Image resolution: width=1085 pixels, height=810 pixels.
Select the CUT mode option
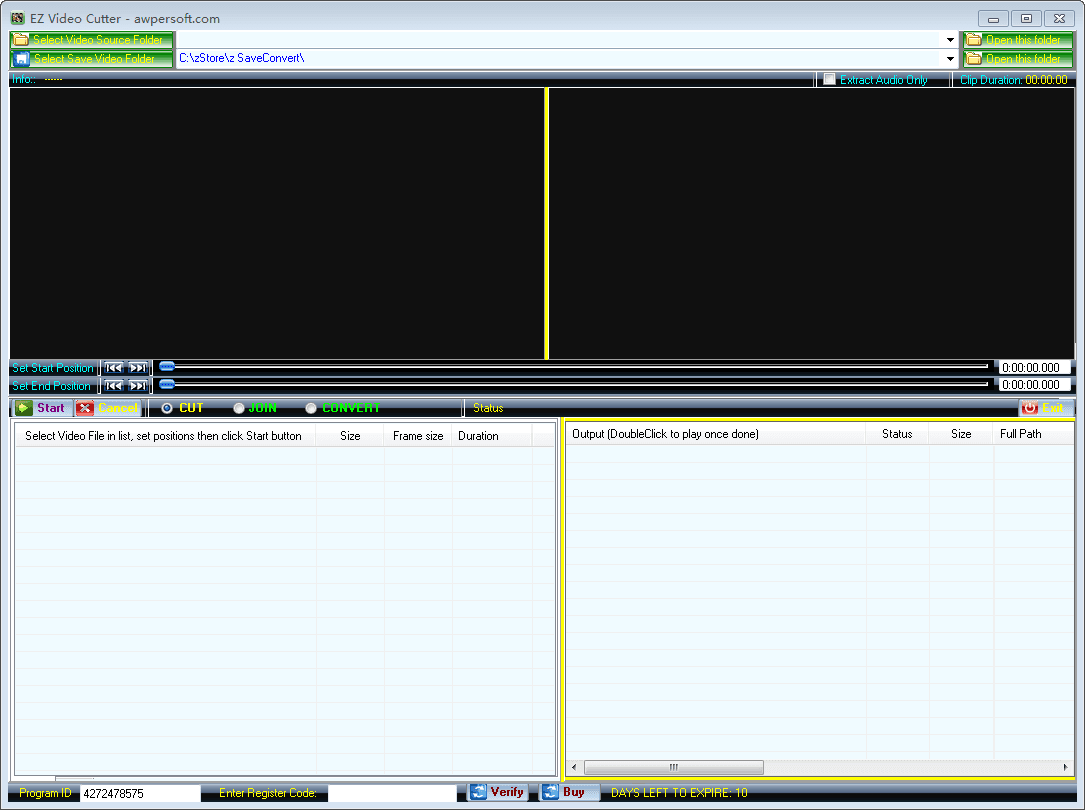coord(166,408)
